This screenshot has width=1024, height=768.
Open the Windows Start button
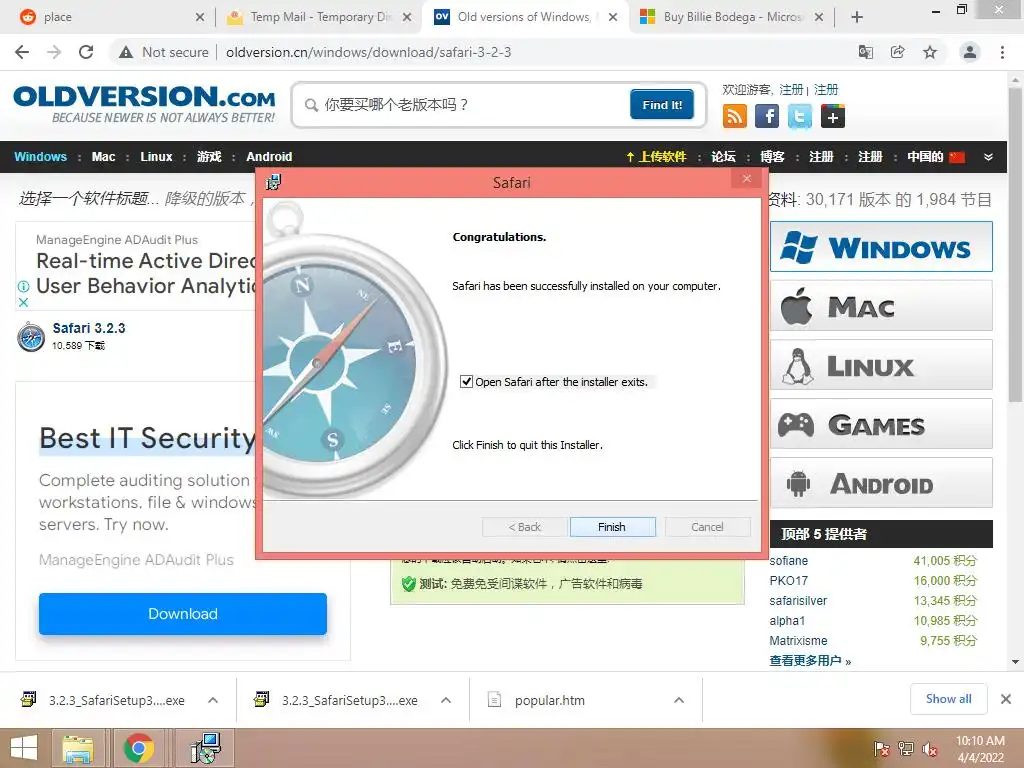coord(24,748)
